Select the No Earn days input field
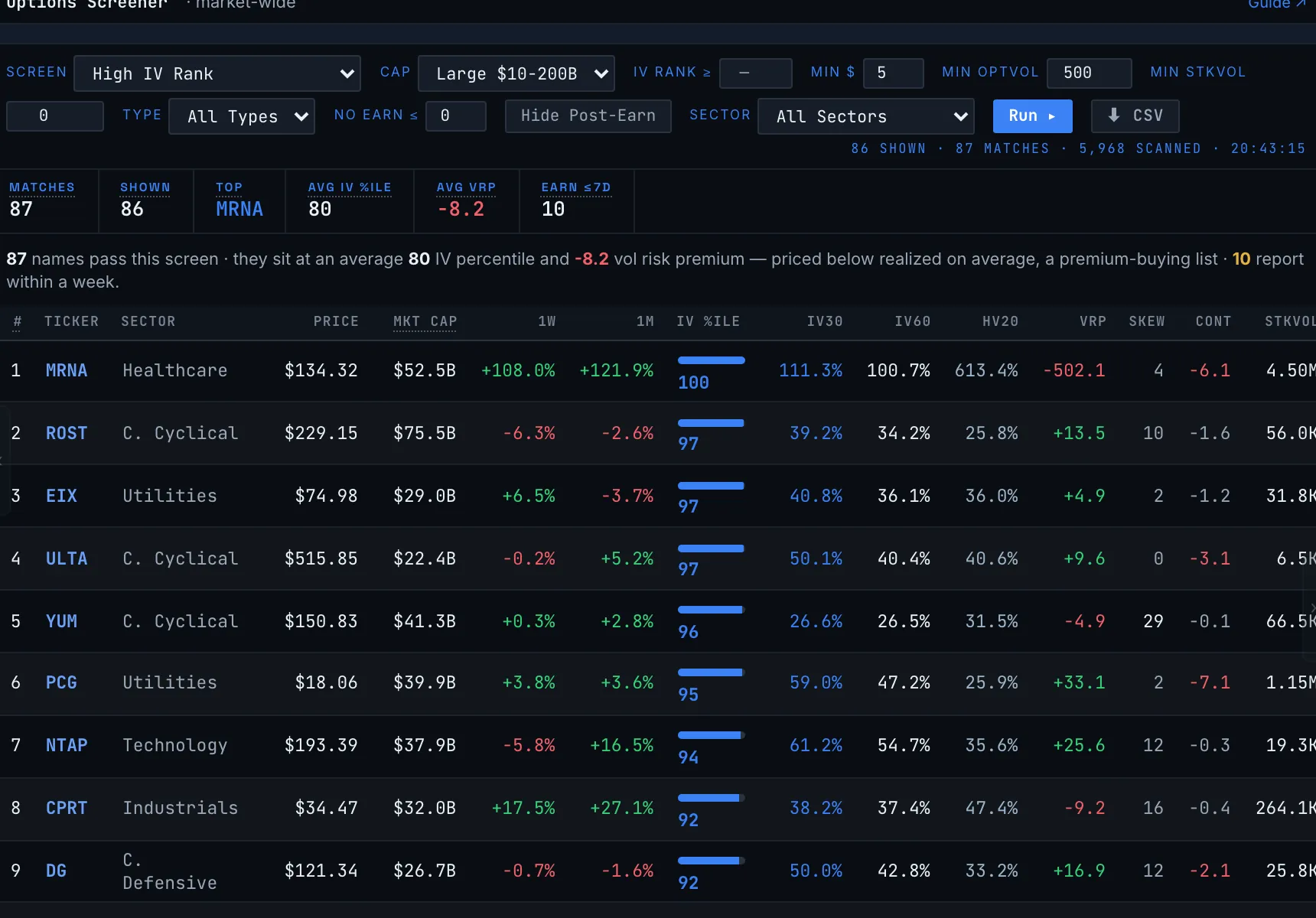Viewport: 1316px width, 918px height. 456,116
